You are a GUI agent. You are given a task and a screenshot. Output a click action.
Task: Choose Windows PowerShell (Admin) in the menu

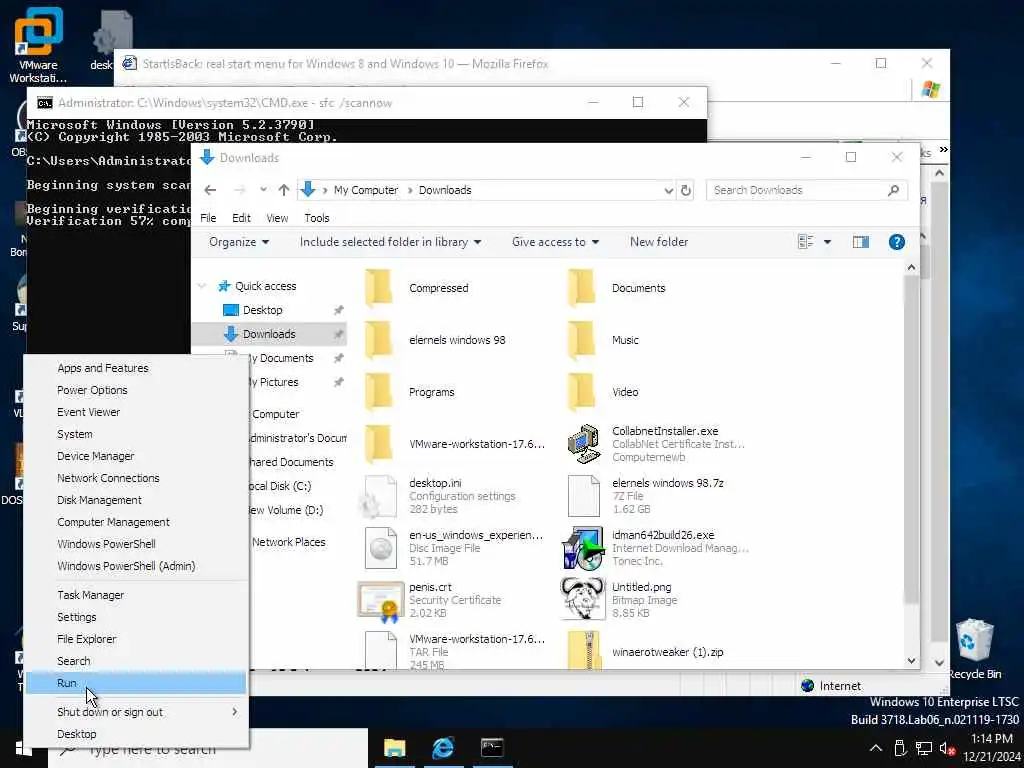click(x=136, y=566)
